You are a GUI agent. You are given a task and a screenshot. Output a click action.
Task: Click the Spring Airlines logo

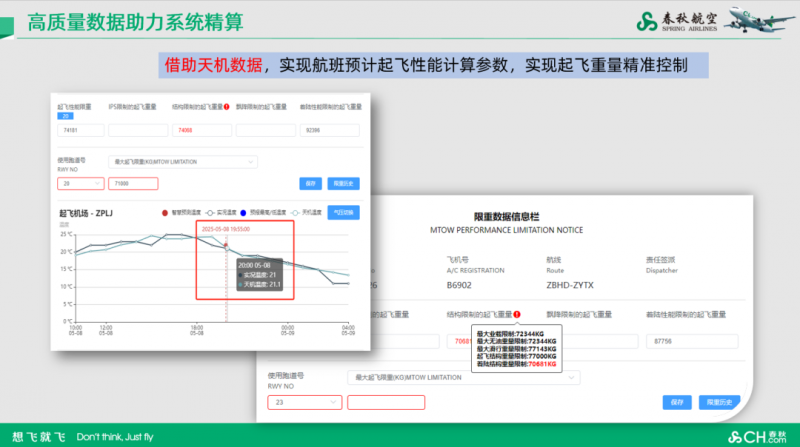[x=677, y=21]
